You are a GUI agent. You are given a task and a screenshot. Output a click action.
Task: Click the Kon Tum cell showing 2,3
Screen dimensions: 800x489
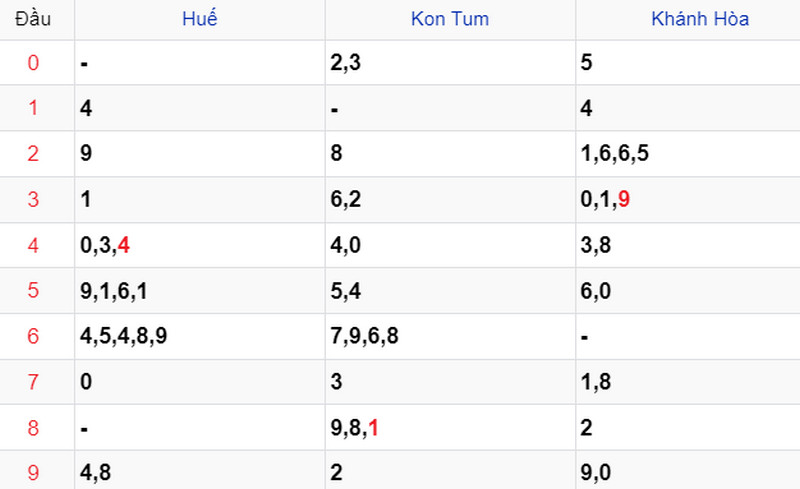[451, 63]
